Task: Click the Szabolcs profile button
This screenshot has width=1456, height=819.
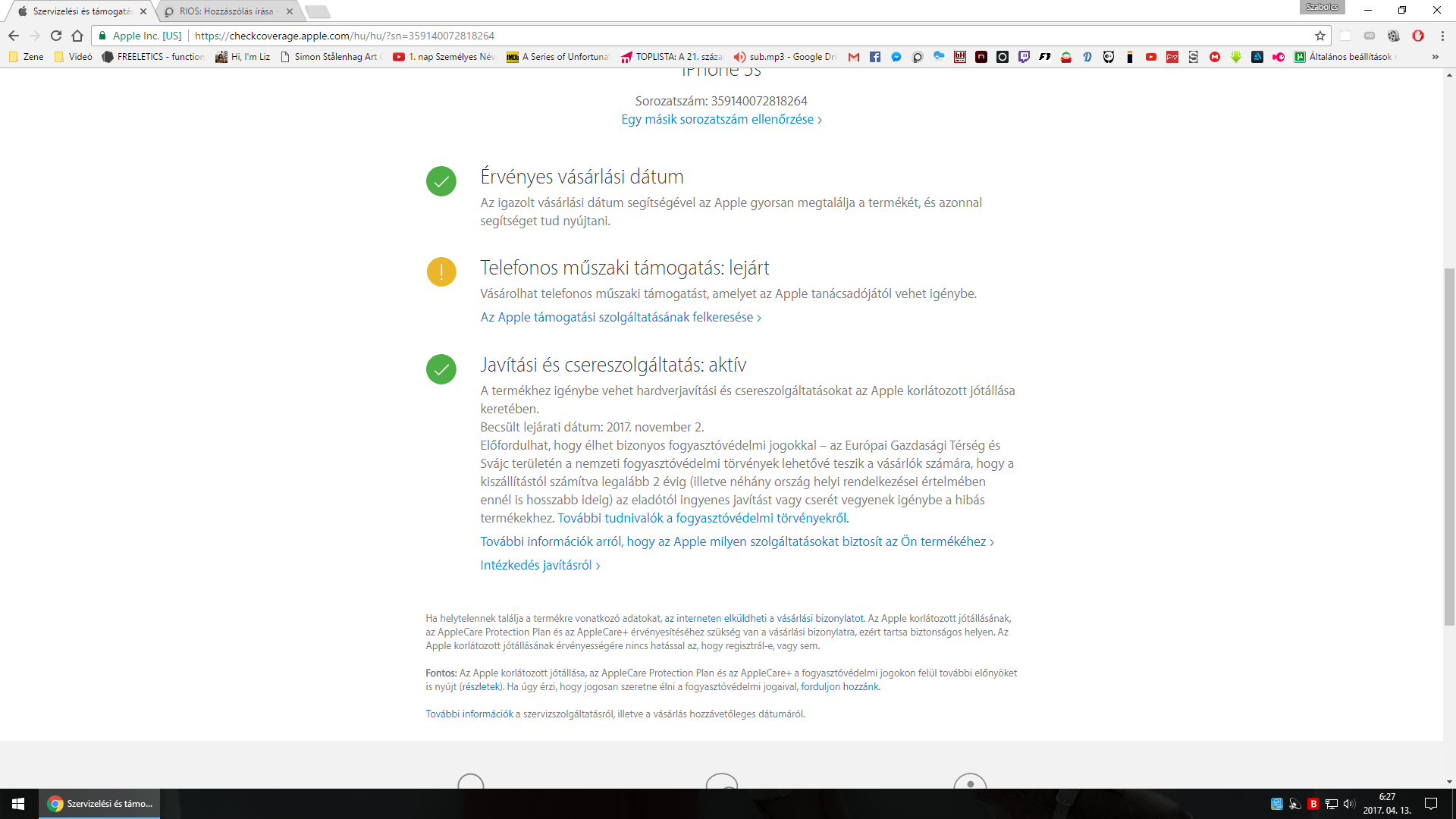Action: click(x=1322, y=7)
